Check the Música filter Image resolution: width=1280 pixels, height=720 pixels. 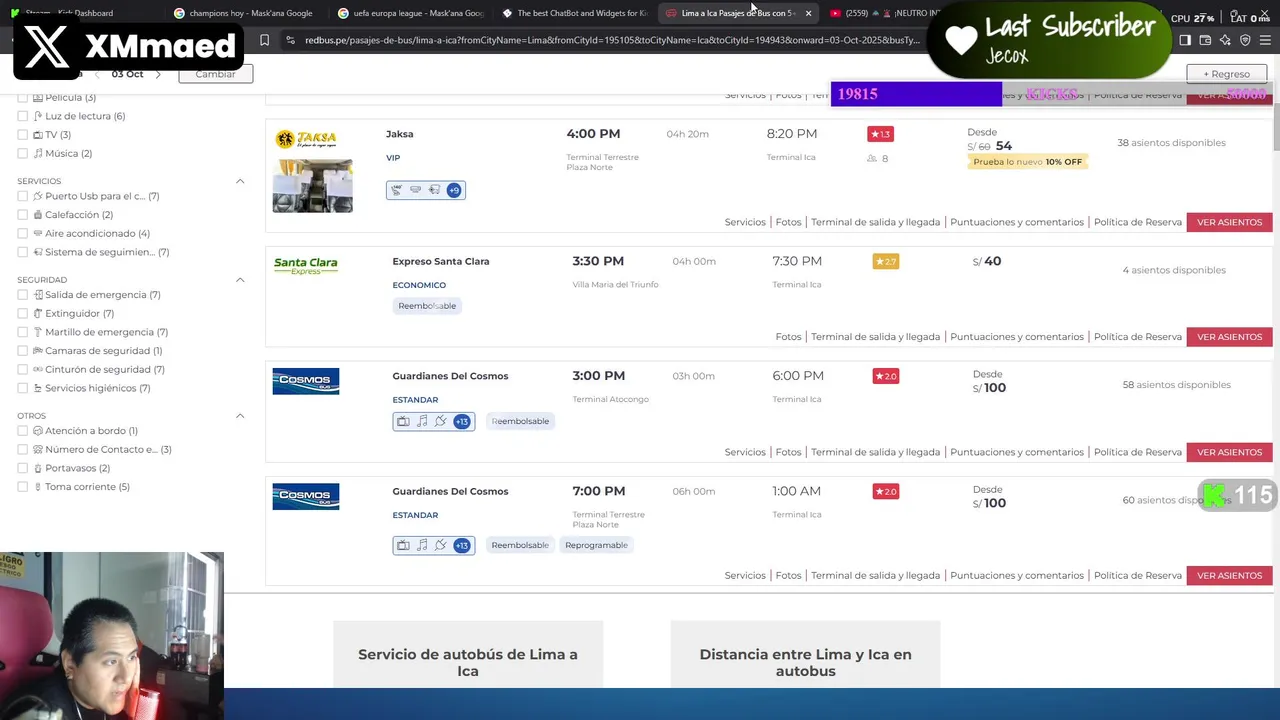22,154
